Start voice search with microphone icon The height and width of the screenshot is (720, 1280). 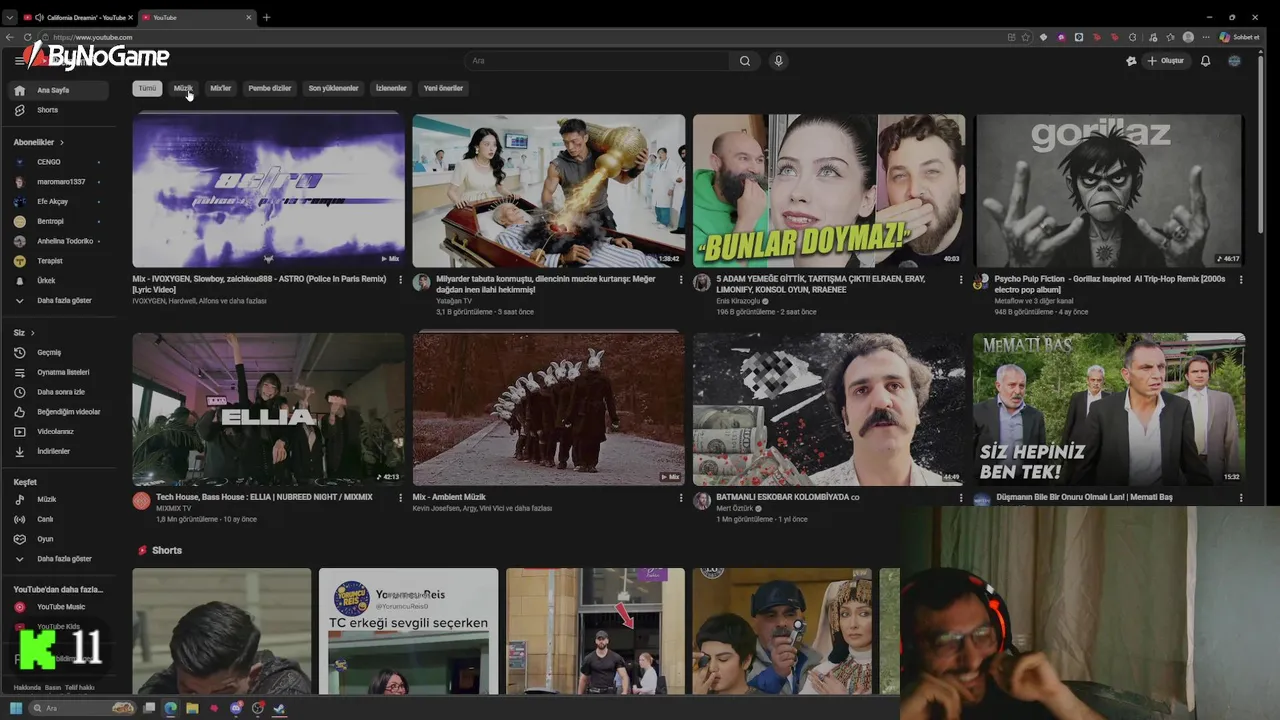[779, 61]
